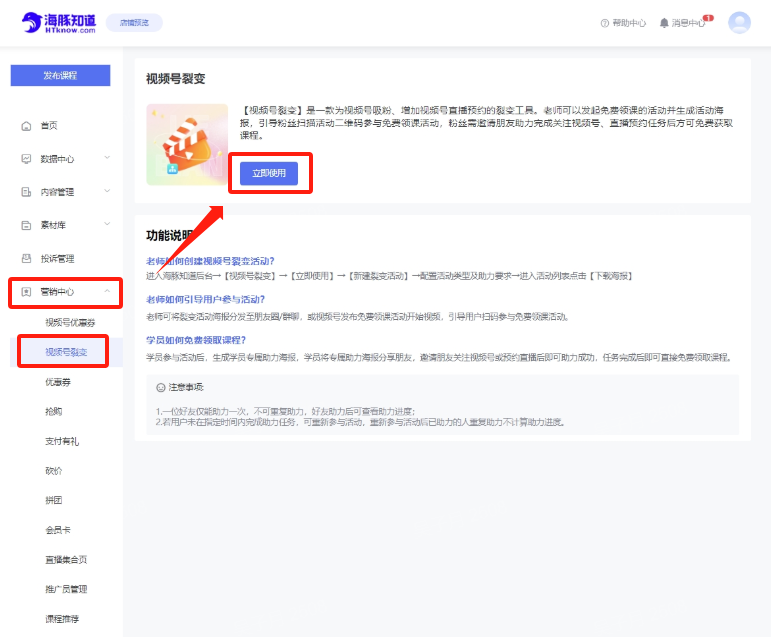This screenshot has width=771, height=637.
Task: Collapse the 营销中心 chevron
Action: [x=107, y=291]
